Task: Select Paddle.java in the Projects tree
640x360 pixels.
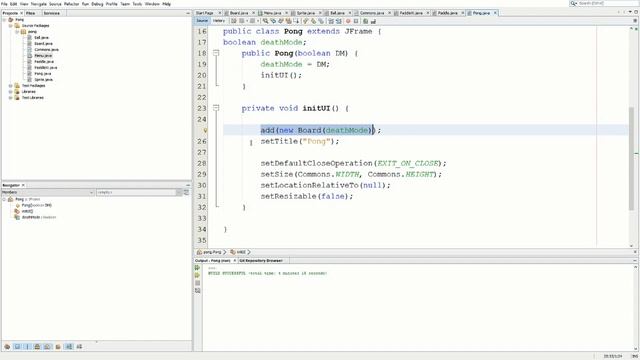Action: pyautogui.click(x=44, y=62)
